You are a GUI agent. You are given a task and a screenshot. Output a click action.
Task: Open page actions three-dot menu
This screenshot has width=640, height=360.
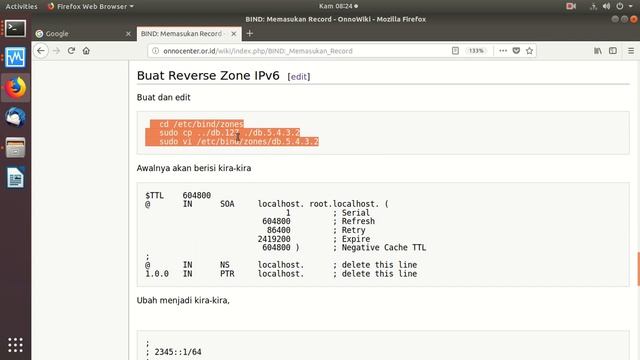tap(503, 51)
